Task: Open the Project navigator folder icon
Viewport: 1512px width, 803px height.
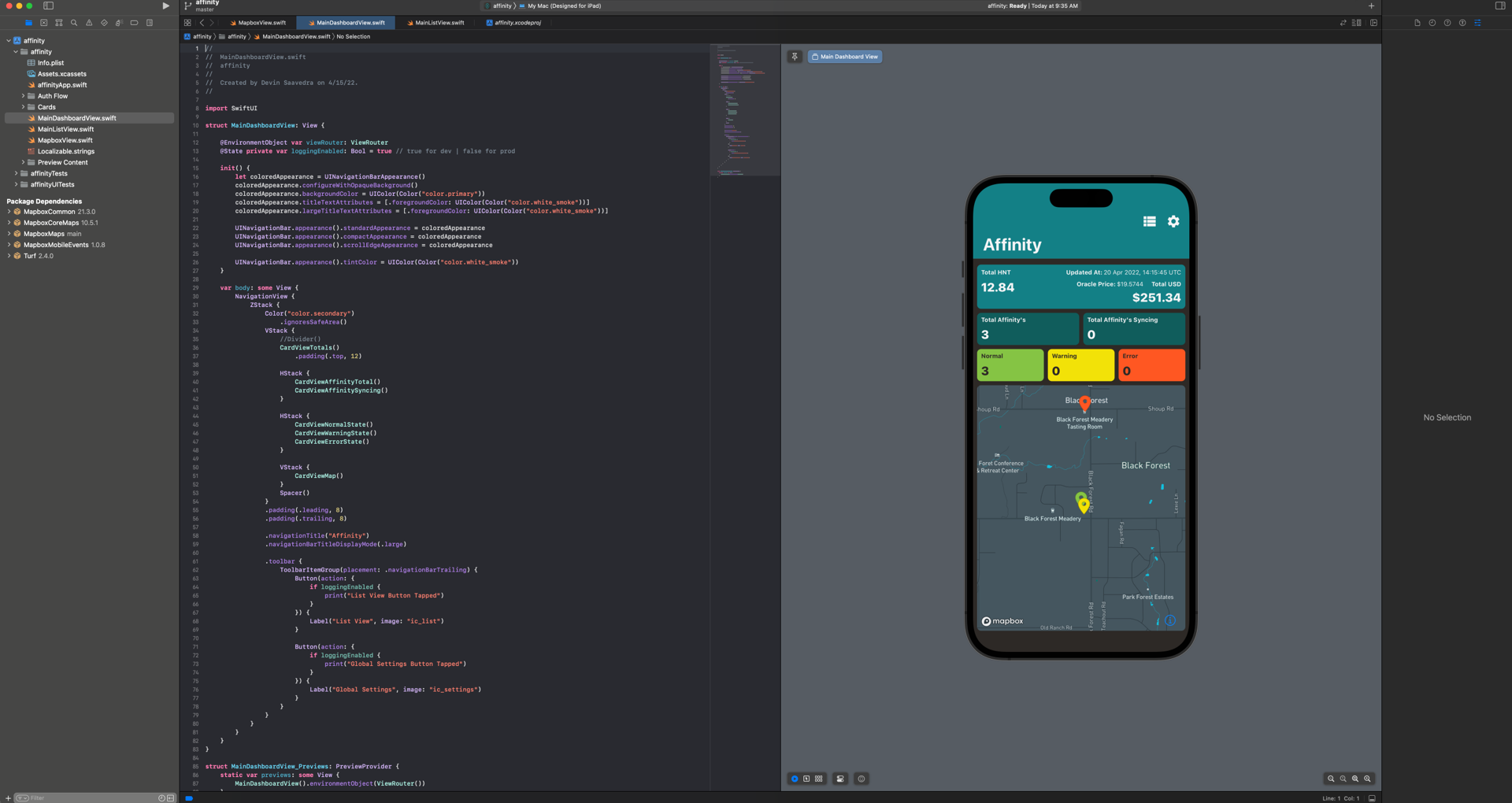Action: click(x=28, y=23)
